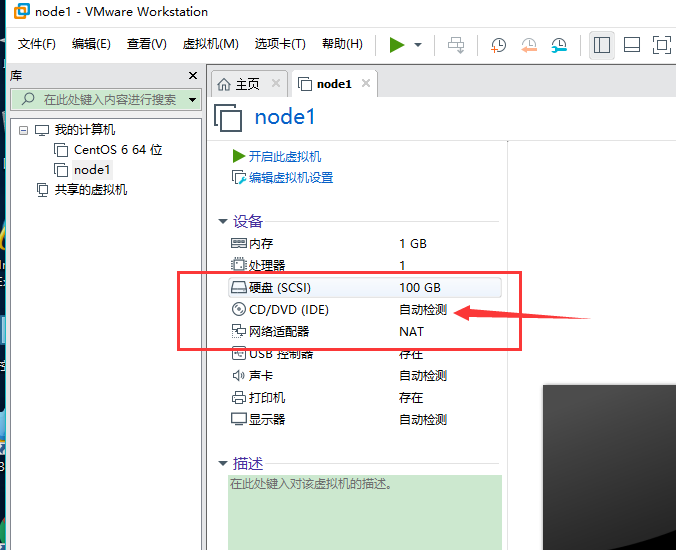
Task: Click the large node1 title heading
Action: click(285, 117)
